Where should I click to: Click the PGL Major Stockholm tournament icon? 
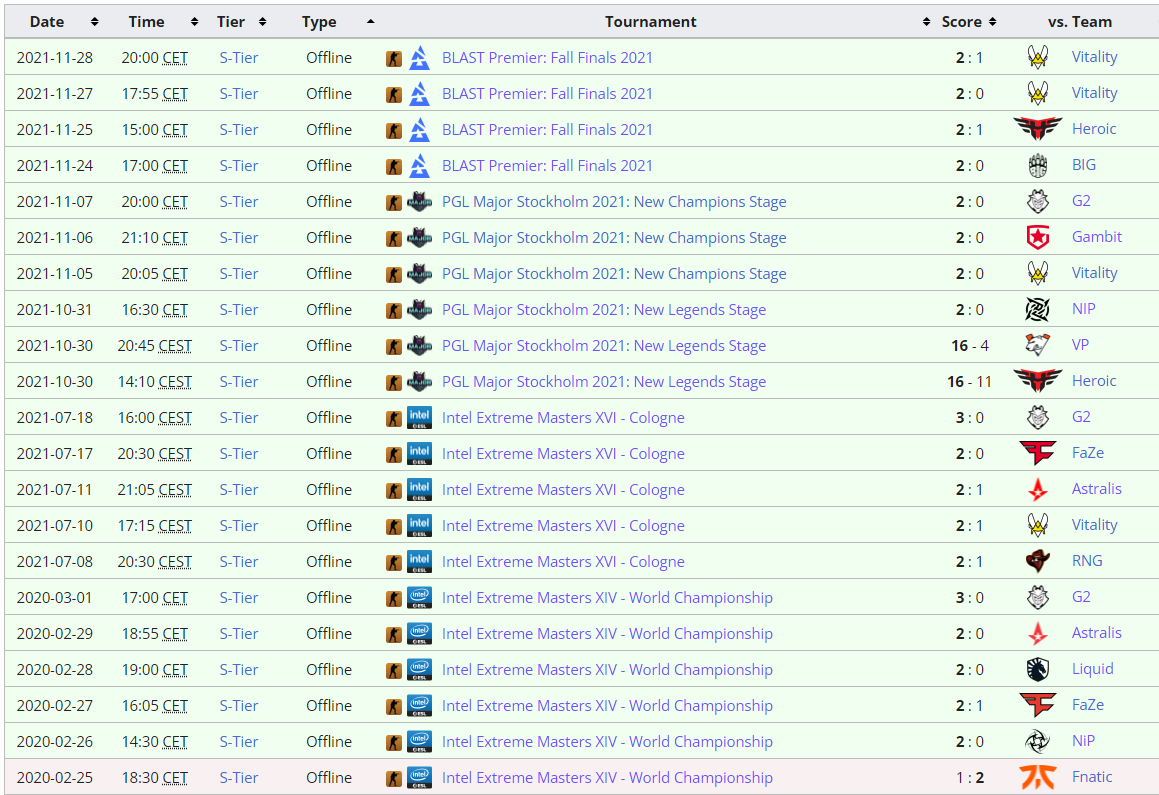pyautogui.click(x=419, y=202)
